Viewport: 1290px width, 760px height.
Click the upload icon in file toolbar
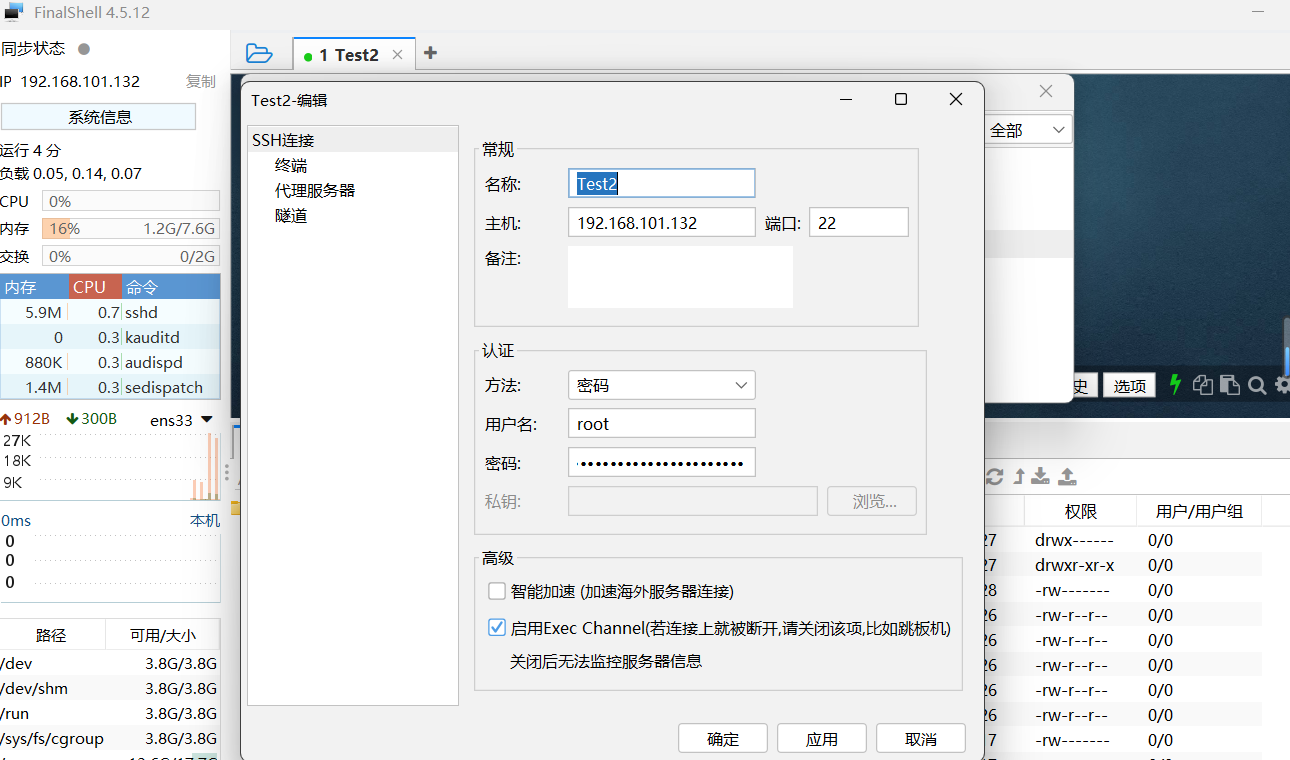pos(1067,477)
